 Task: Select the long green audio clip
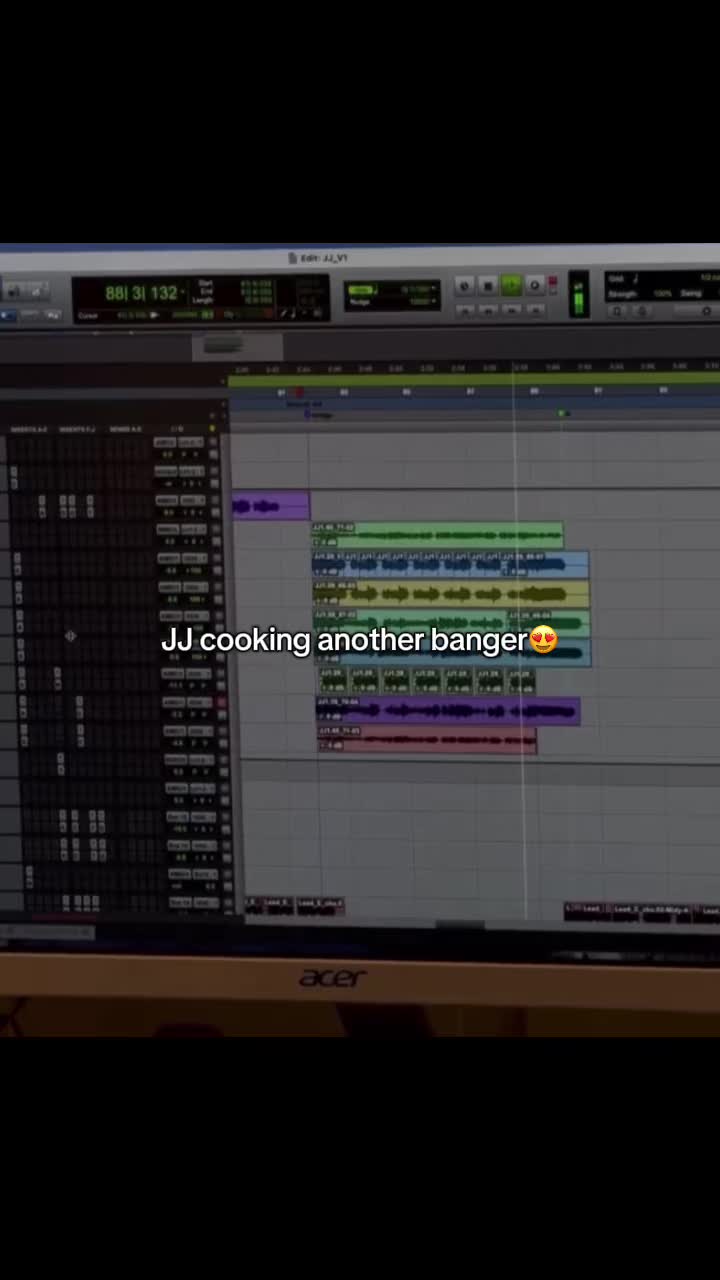[x=437, y=535]
